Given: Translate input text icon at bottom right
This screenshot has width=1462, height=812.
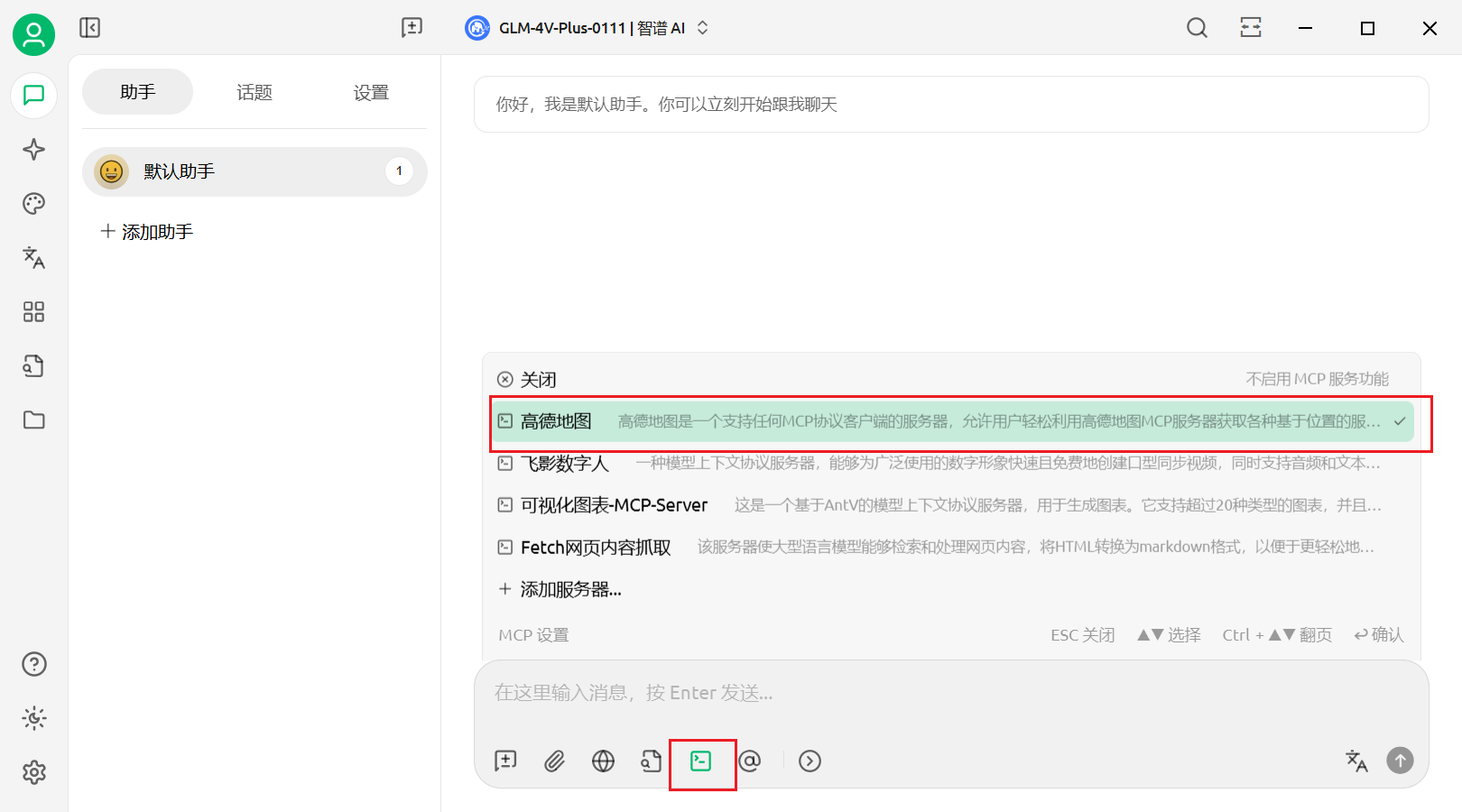Looking at the screenshot, I should 1356,761.
